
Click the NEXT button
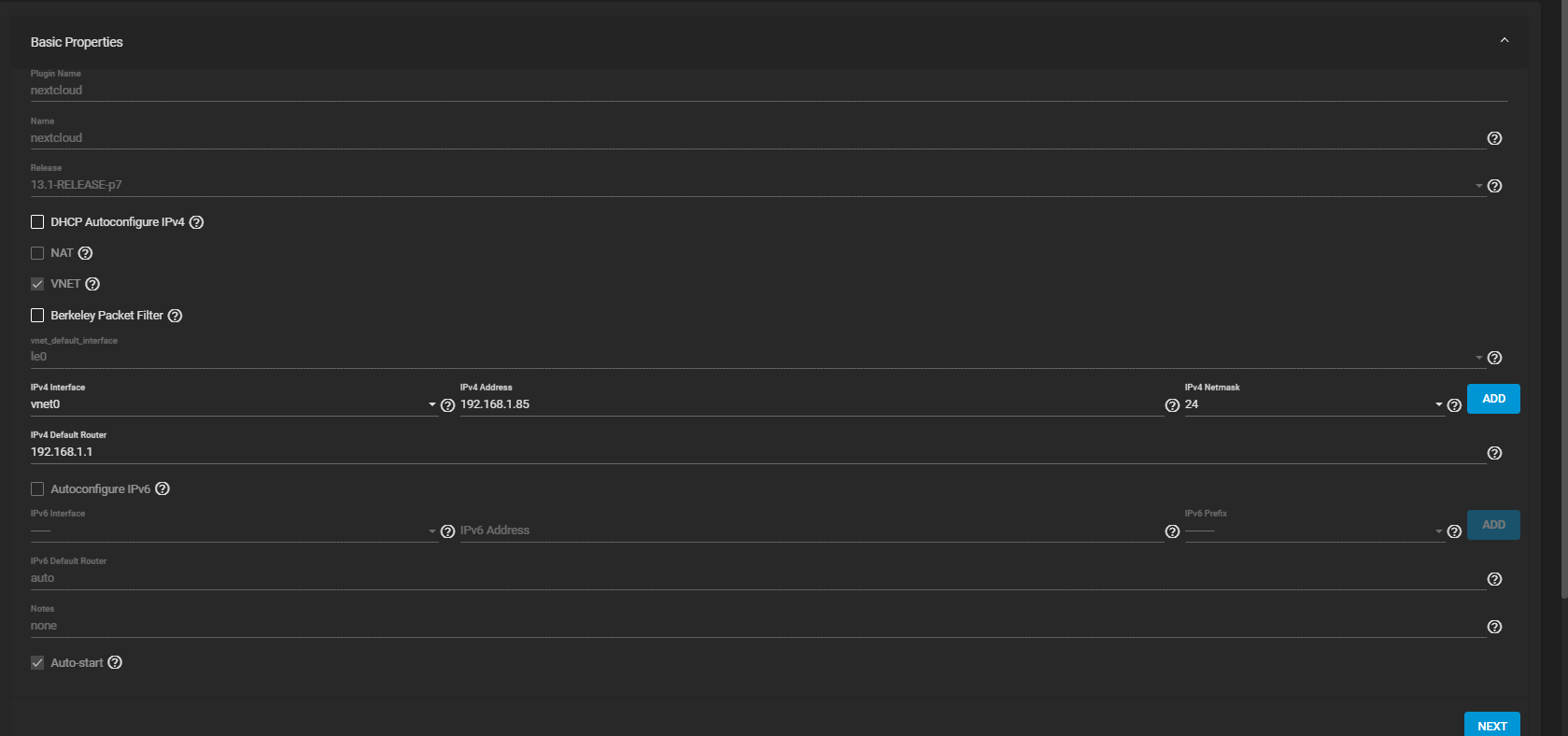pos(1491,726)
